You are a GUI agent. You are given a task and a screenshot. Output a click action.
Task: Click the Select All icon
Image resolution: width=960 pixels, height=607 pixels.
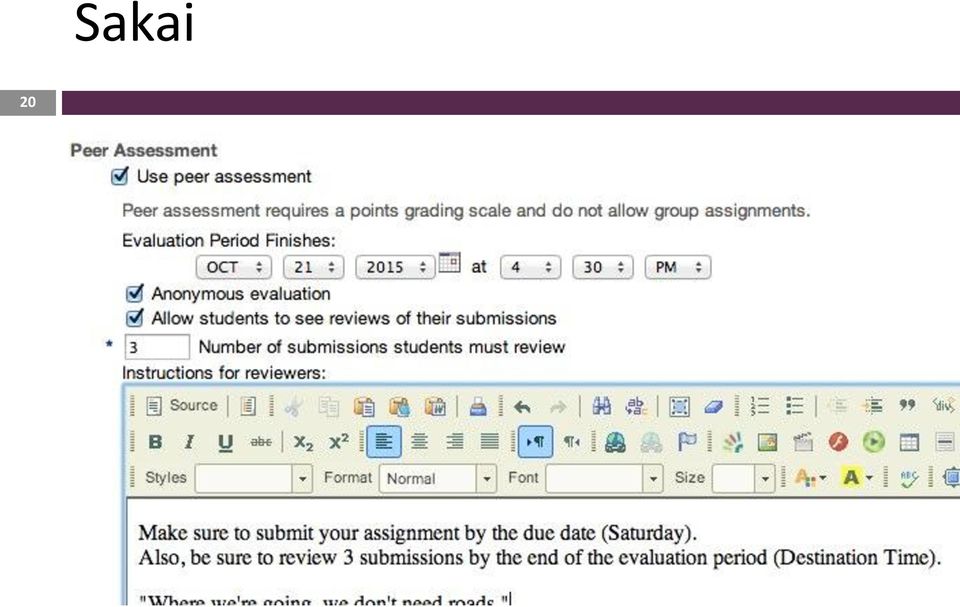point(679,406)
